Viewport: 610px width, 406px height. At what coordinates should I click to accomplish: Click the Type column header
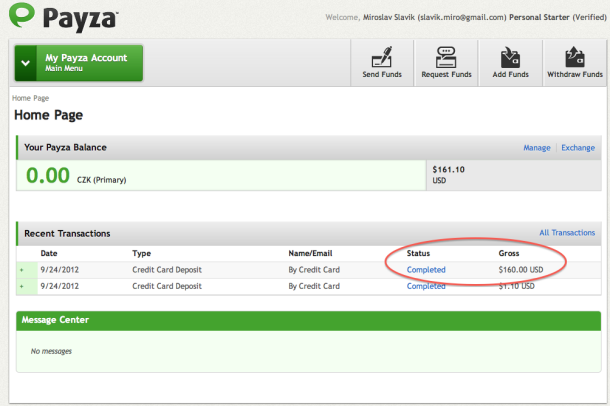(x=141, y=254)
